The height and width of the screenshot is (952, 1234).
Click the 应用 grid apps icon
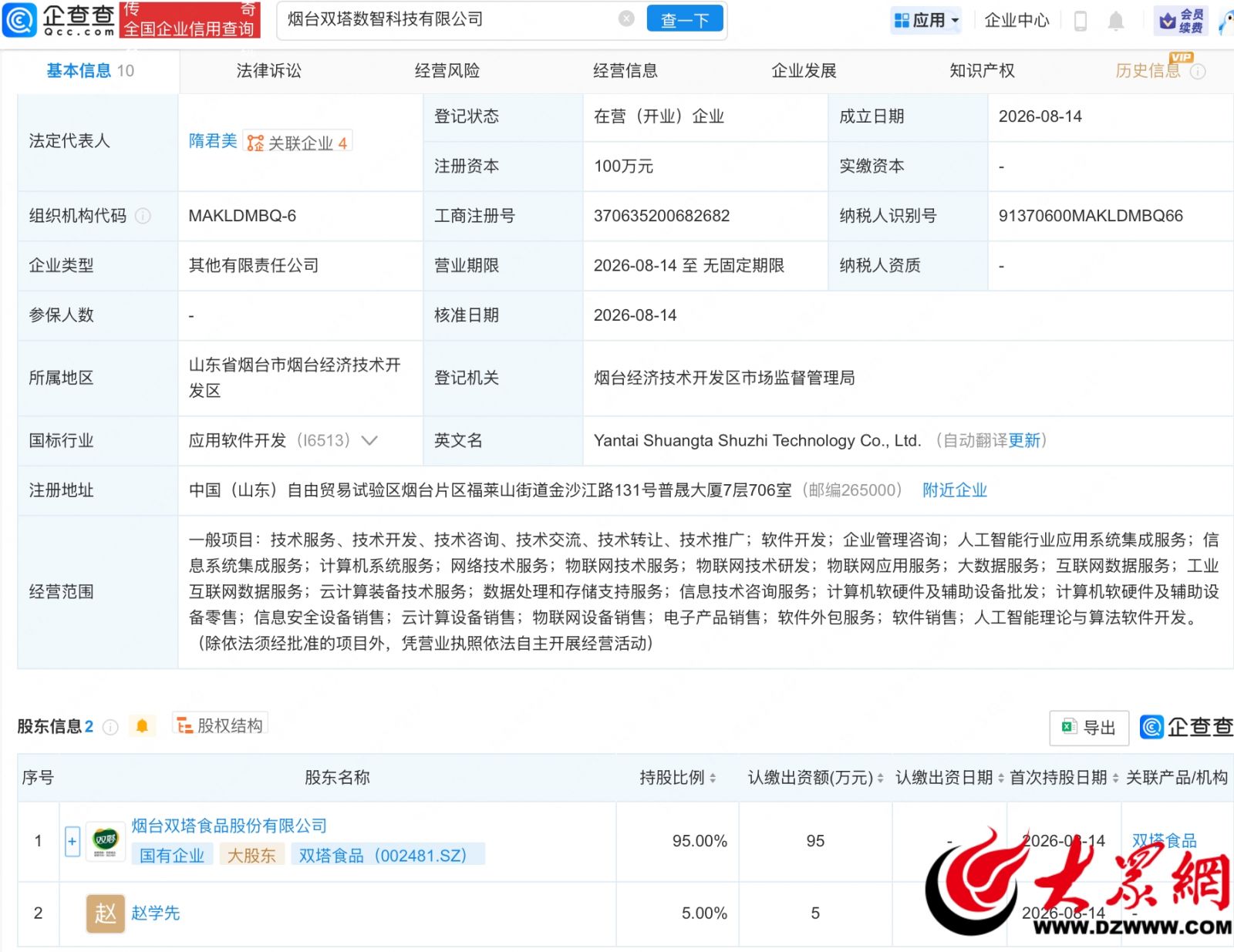coord(901,21)
